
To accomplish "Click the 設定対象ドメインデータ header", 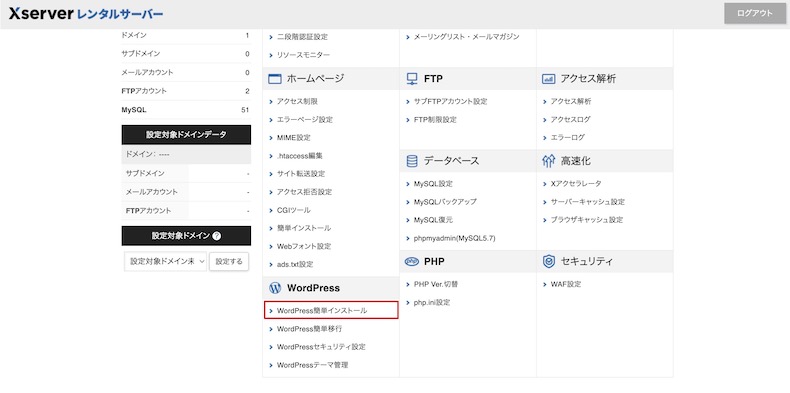I will [x=186, y=135].
